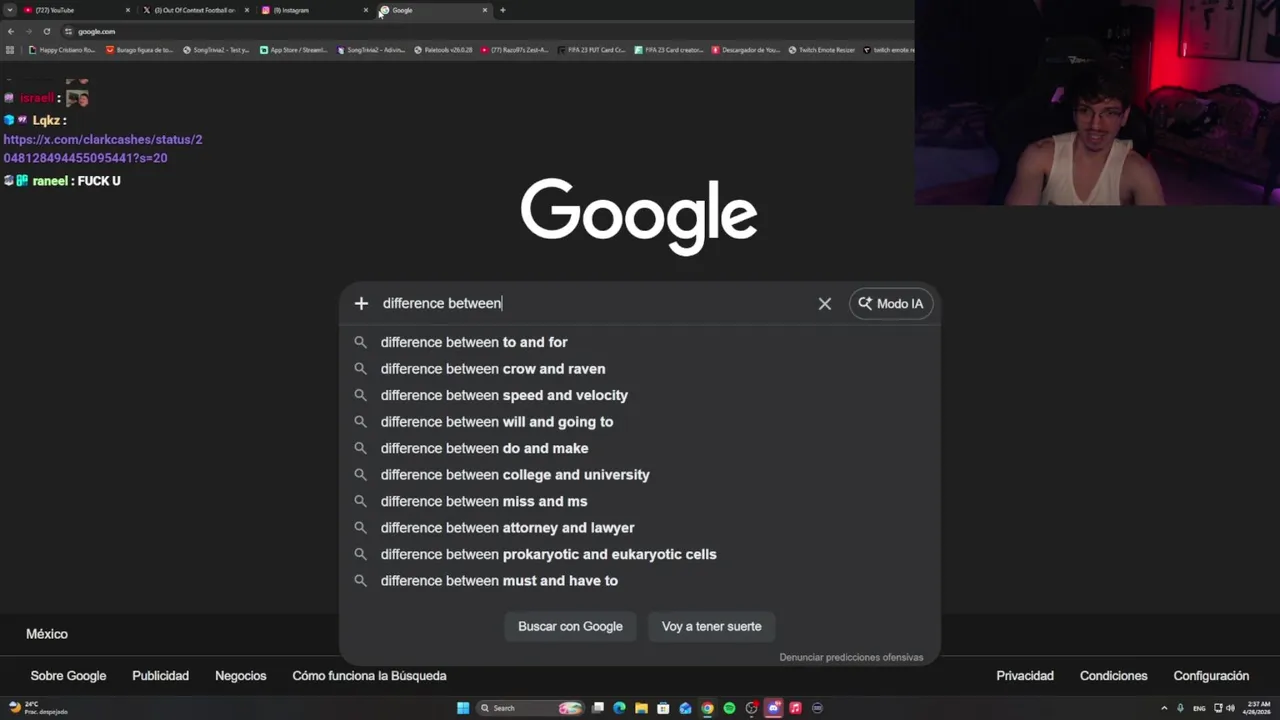Reload the page
Screen dimensions: 1280x720
click(46, 31)
